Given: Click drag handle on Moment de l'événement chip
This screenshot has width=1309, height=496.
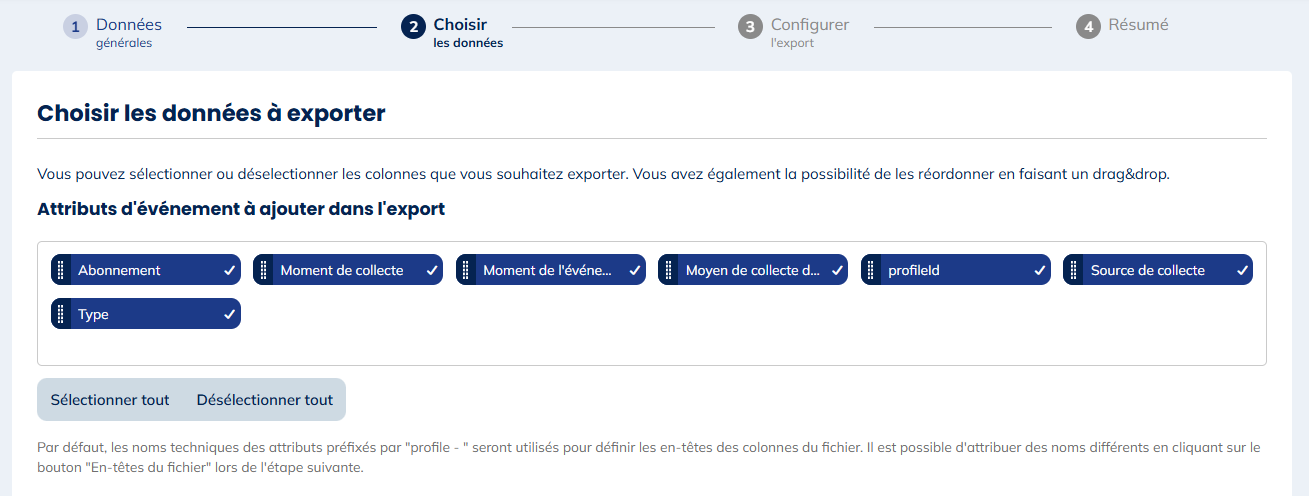Looking at the screenshot, I should (466, 270).
